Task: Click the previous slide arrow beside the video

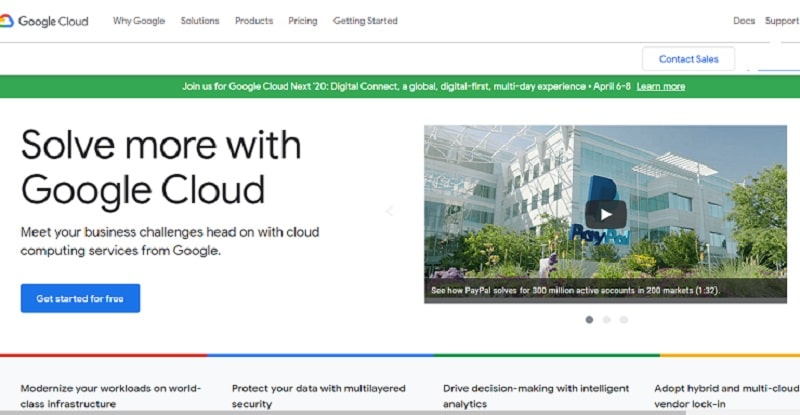Action: 389,211
